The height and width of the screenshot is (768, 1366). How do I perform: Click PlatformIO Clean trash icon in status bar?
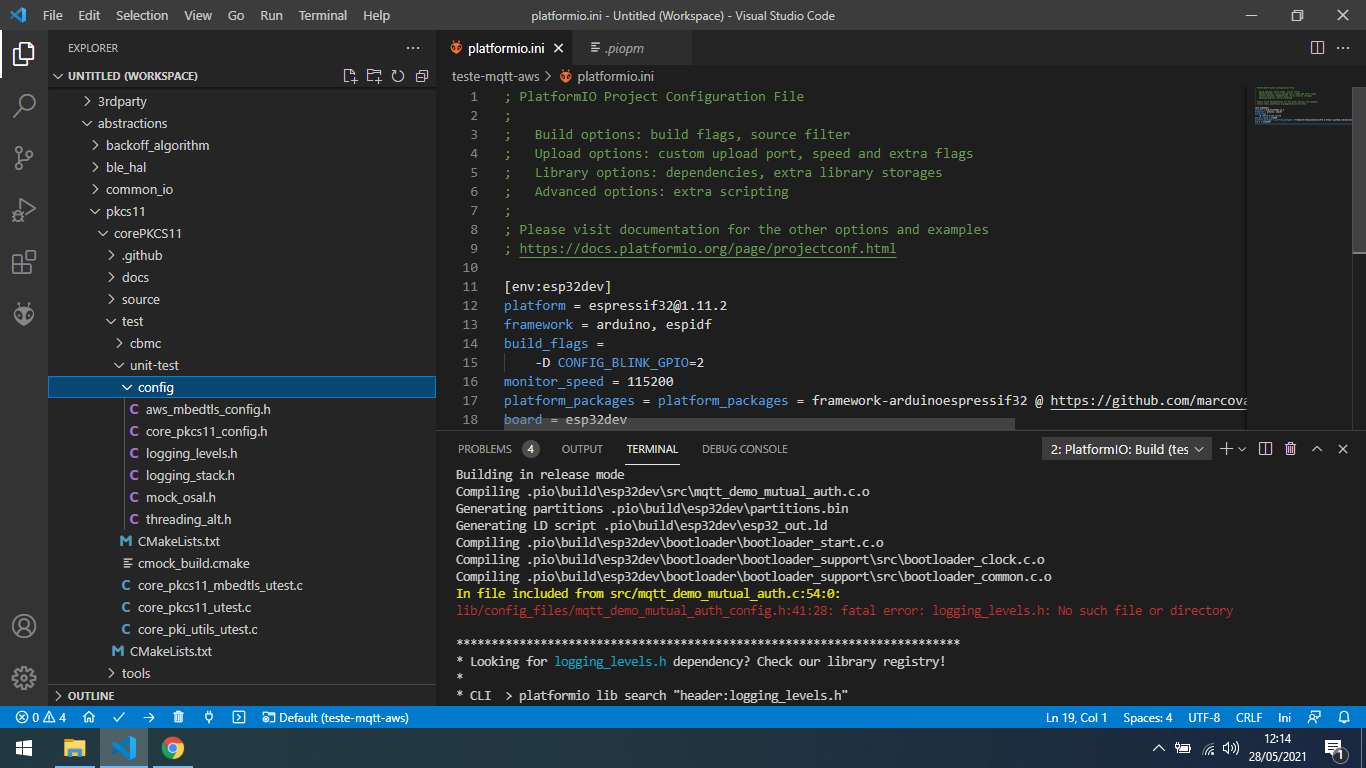point(179,717)
